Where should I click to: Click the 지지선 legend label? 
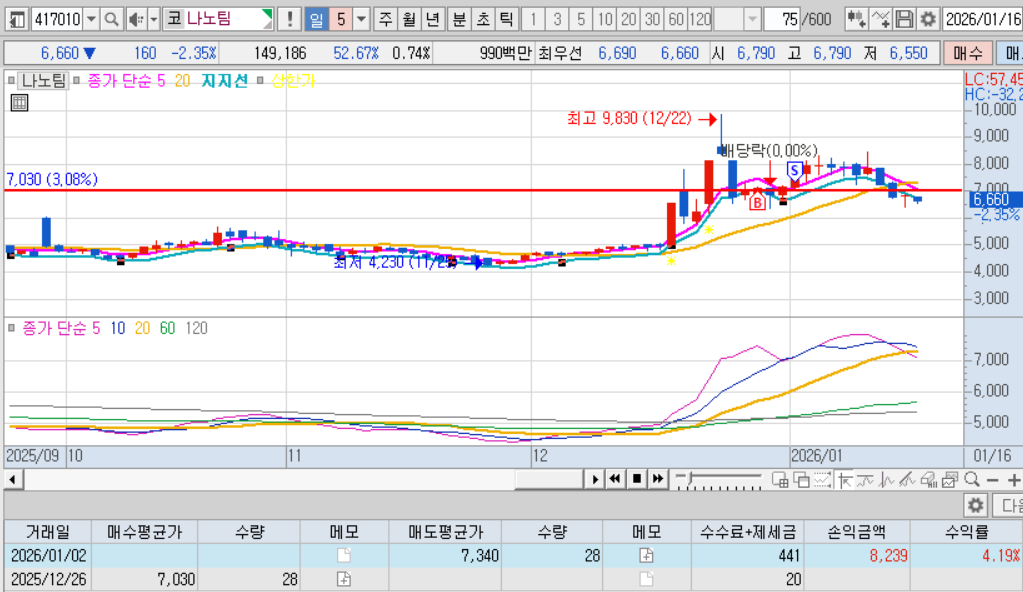click(x=224, y=80)
